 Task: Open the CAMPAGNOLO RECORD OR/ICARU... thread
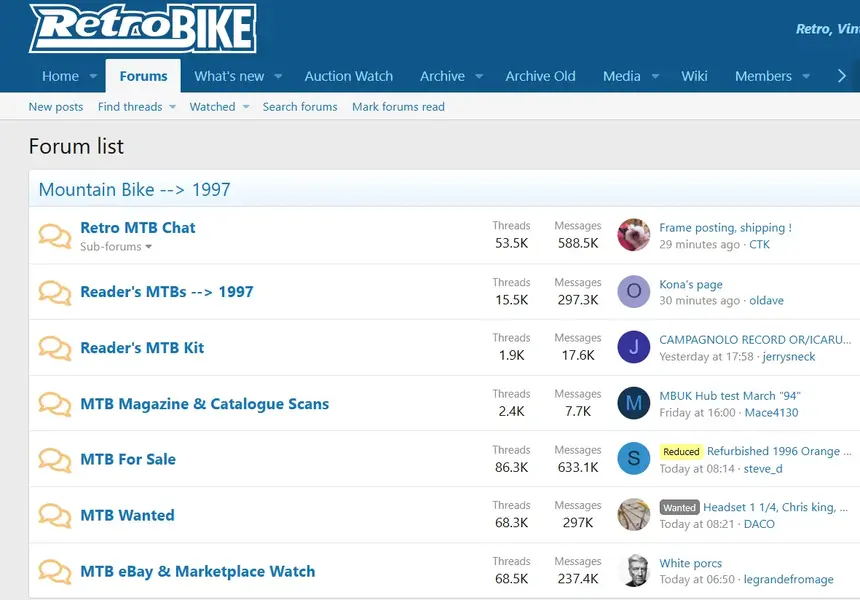(x=755, y=340)
